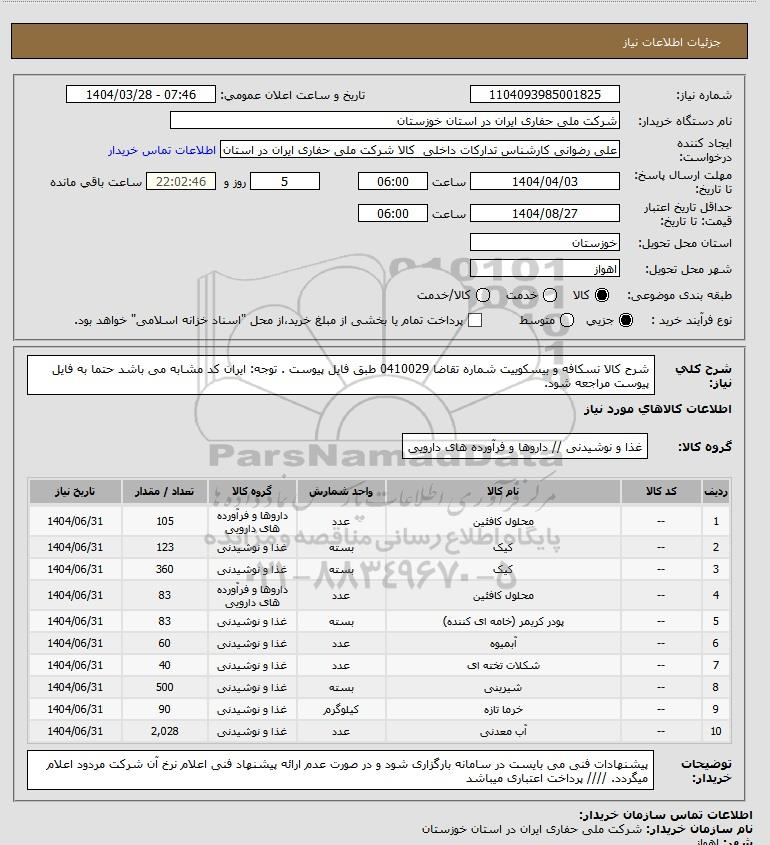Viewport: 770px width, 845px height.
Task: Click the delivery city field اهواز
Action: tap(545, 268)
